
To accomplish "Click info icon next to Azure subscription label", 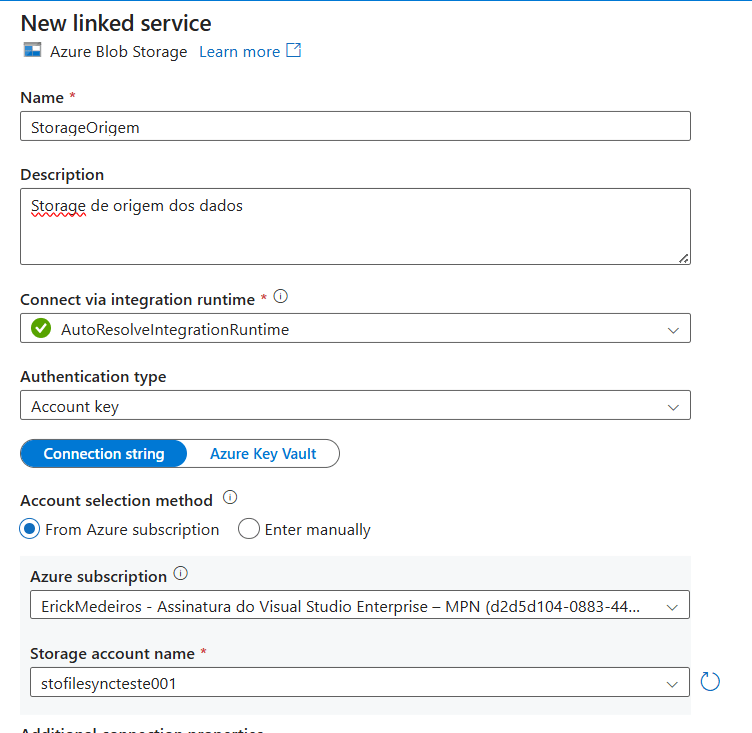I will point(181,574).
